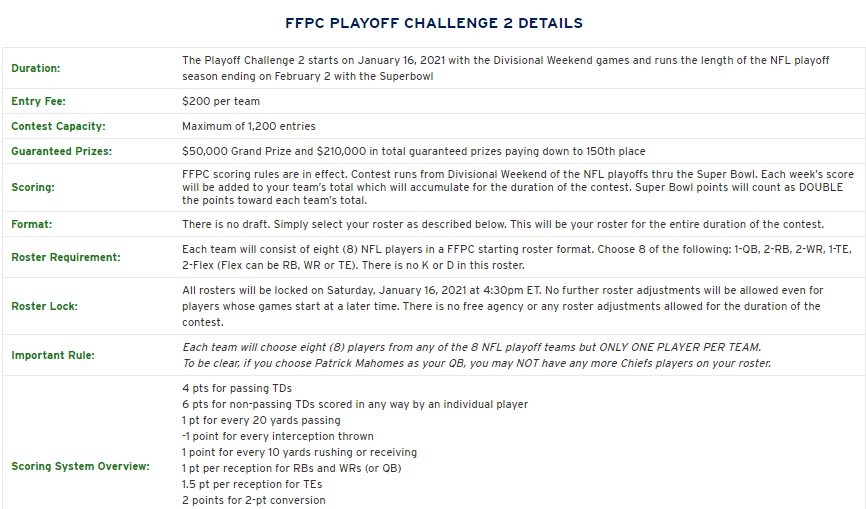This screenshot has width=866, height=509.
Task: Click the Roster Lock label
Action: 45,306
